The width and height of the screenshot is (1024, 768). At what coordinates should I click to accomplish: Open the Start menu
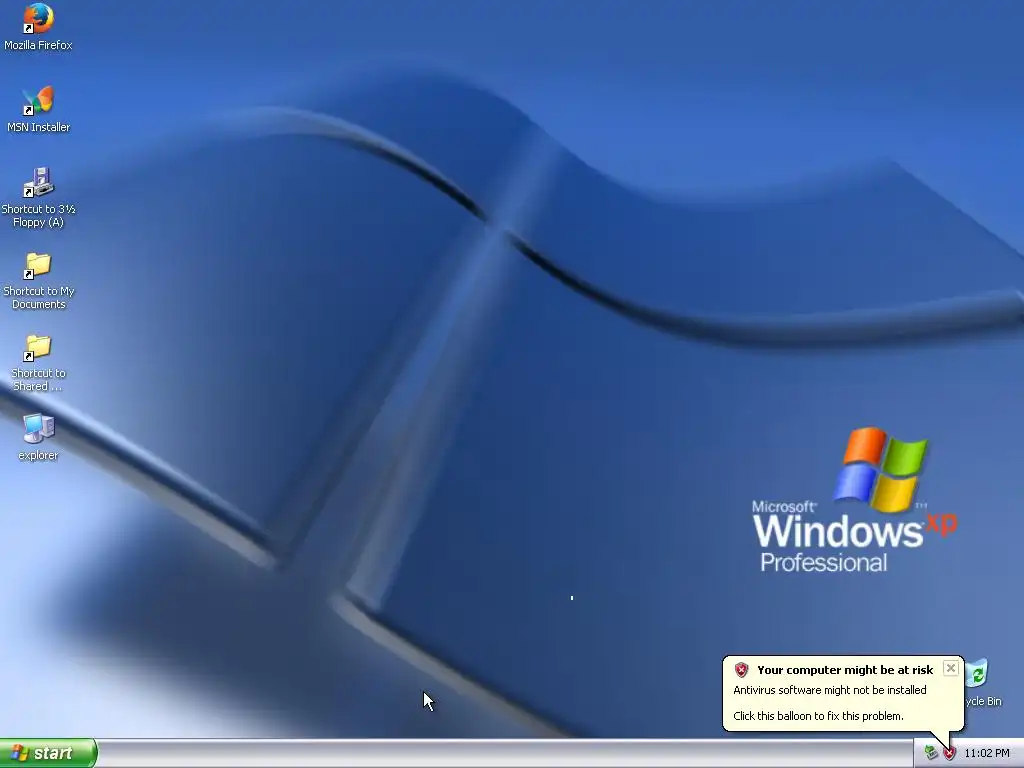pos(48,753)
